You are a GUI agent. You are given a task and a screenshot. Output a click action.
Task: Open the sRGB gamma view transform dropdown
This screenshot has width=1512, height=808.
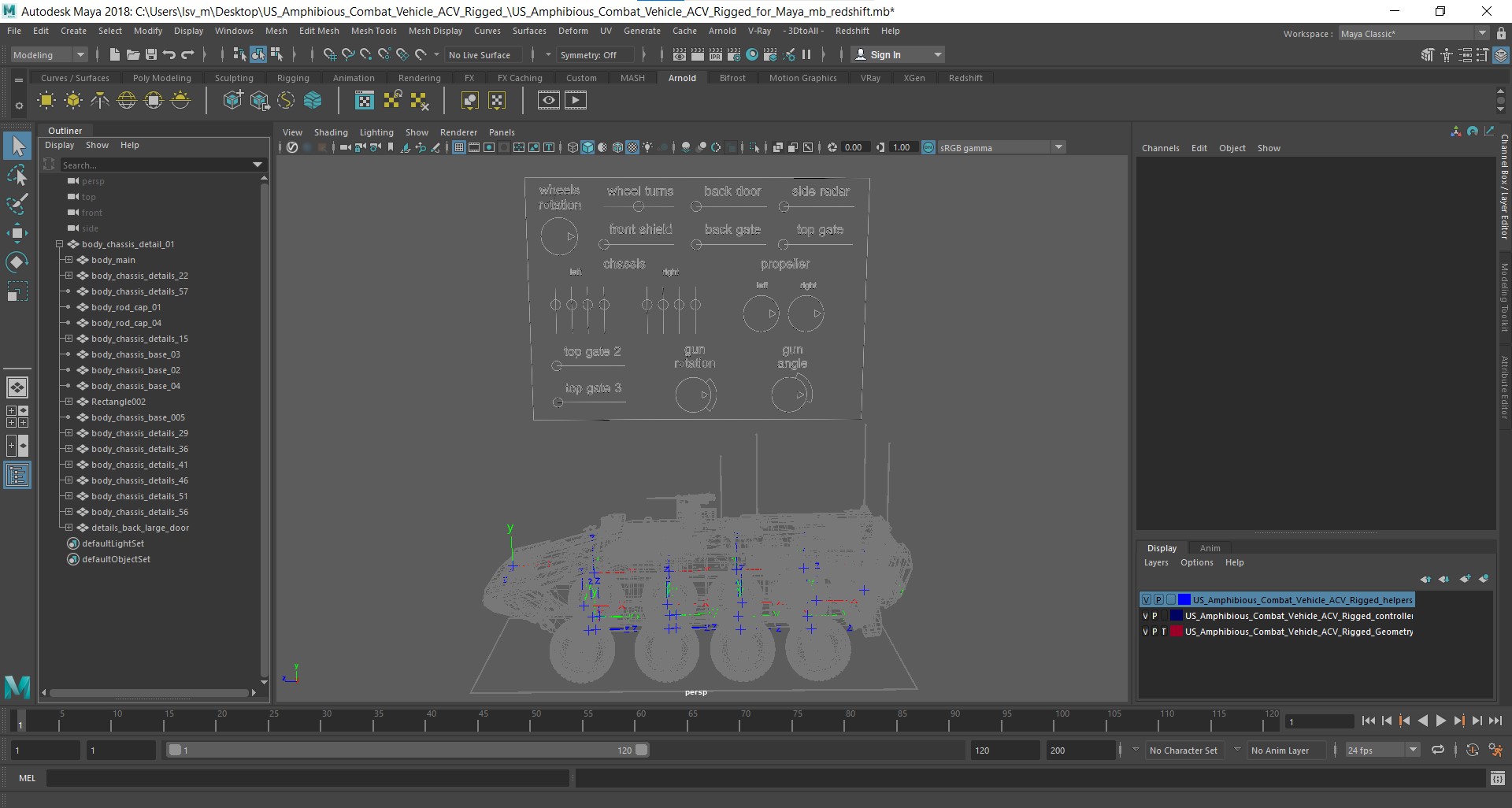click(x=1001, y=147)
